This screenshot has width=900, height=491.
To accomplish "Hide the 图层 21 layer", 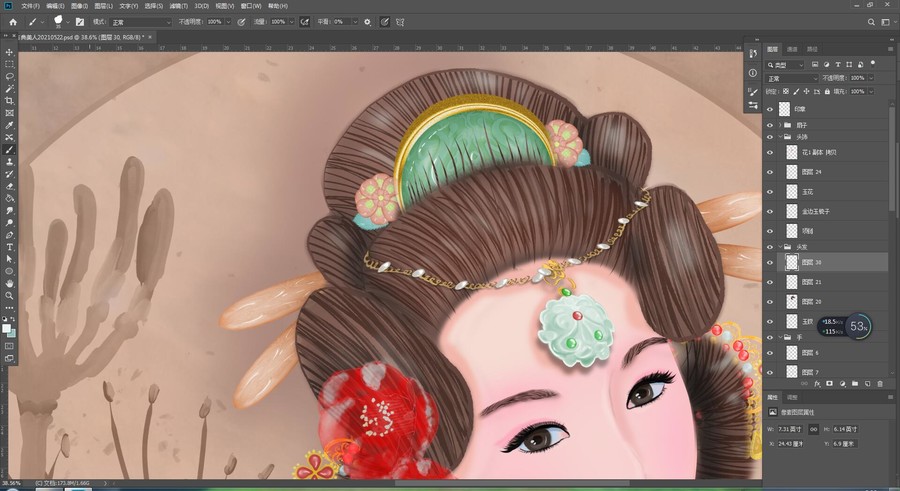I will point(770,282).
